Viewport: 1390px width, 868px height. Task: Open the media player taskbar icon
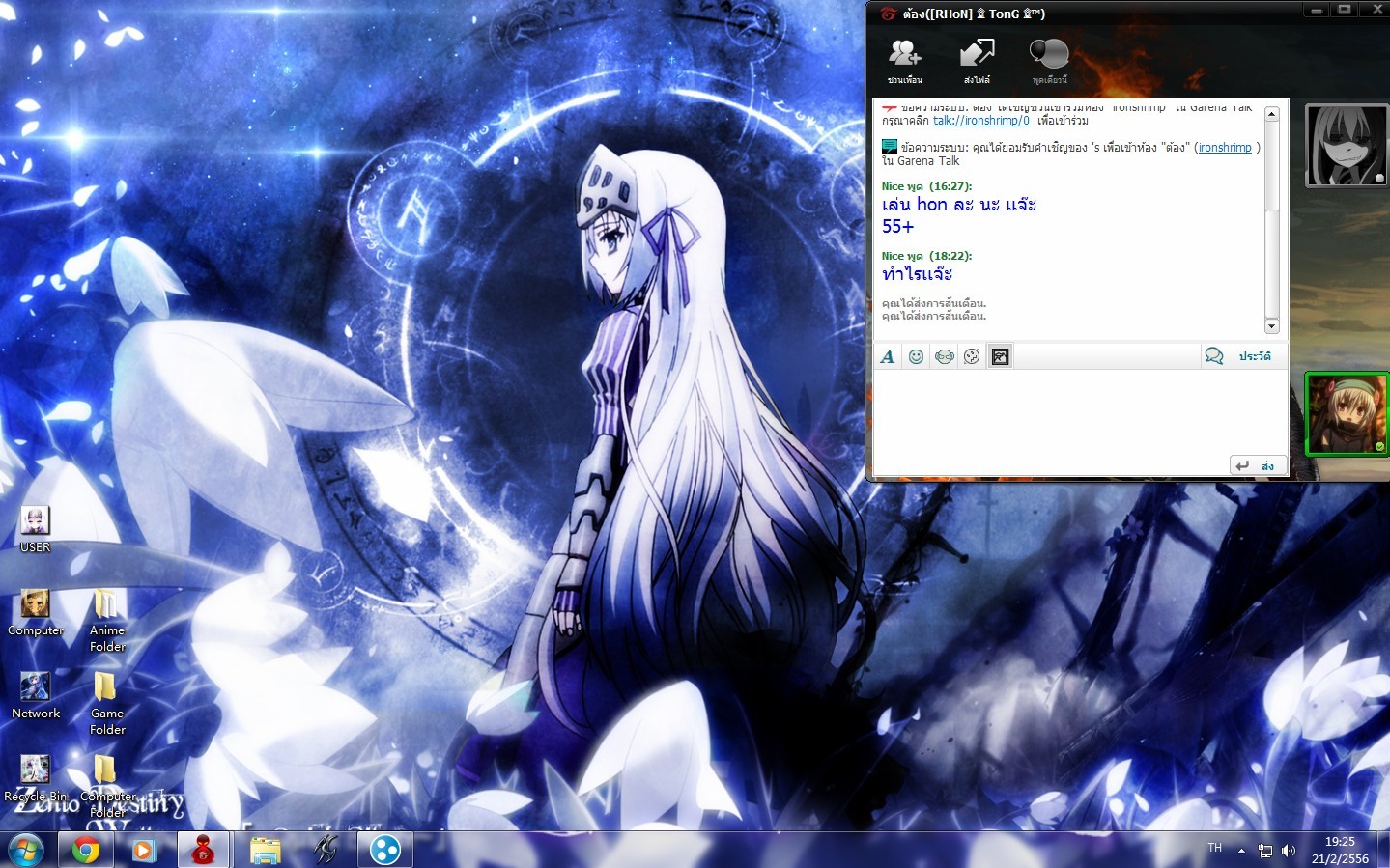(x=145, y=851)
